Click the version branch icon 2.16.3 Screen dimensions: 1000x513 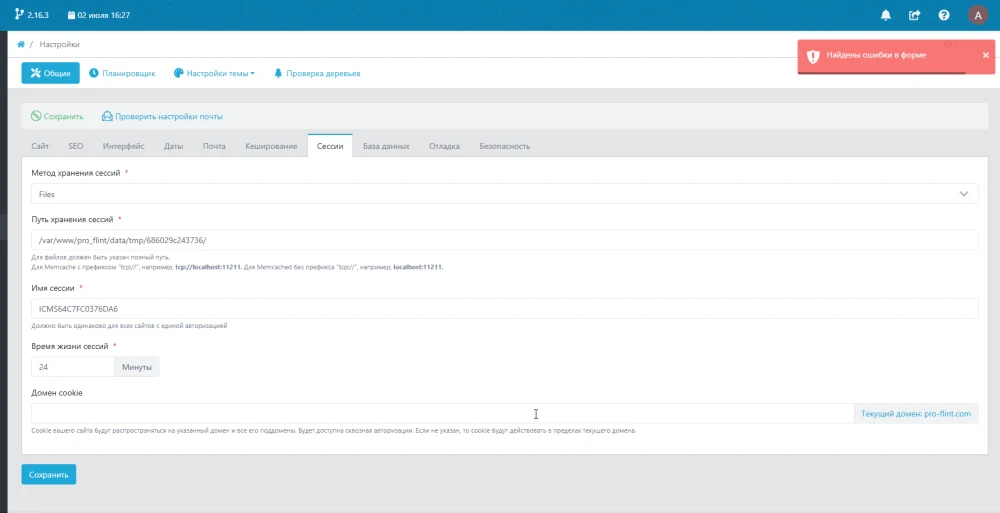coord(32,15)
